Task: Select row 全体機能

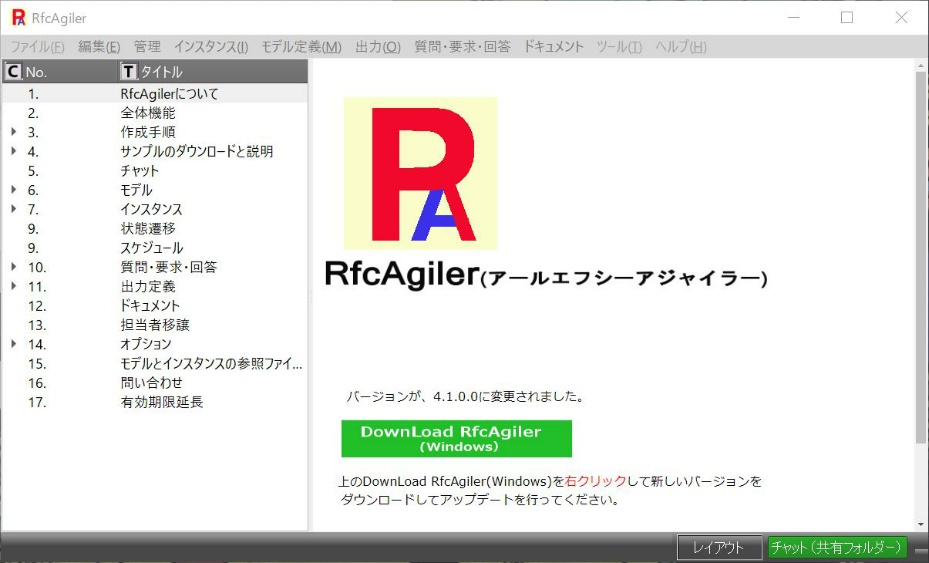Action: pyautogui.click(x=155, y=113)
